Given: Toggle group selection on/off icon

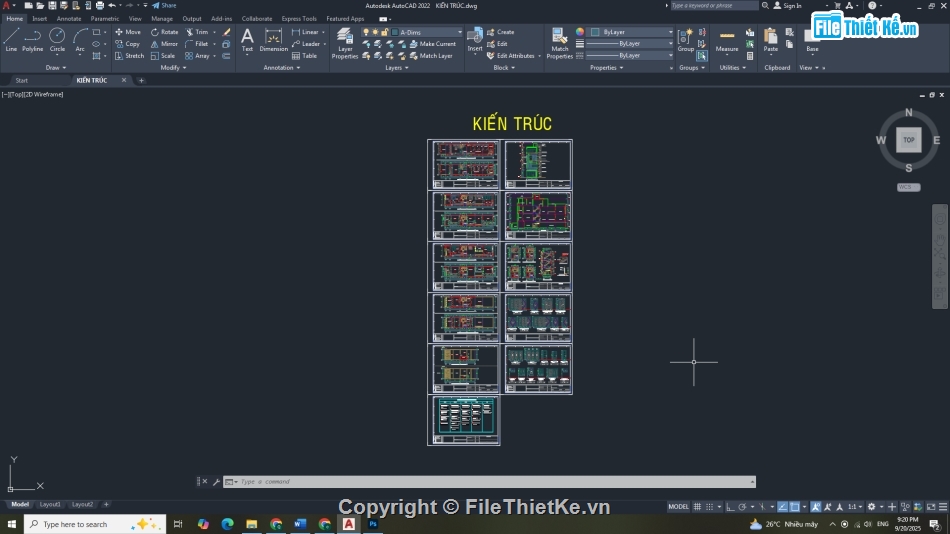Looking at the screenshot, I should point(702,56).
